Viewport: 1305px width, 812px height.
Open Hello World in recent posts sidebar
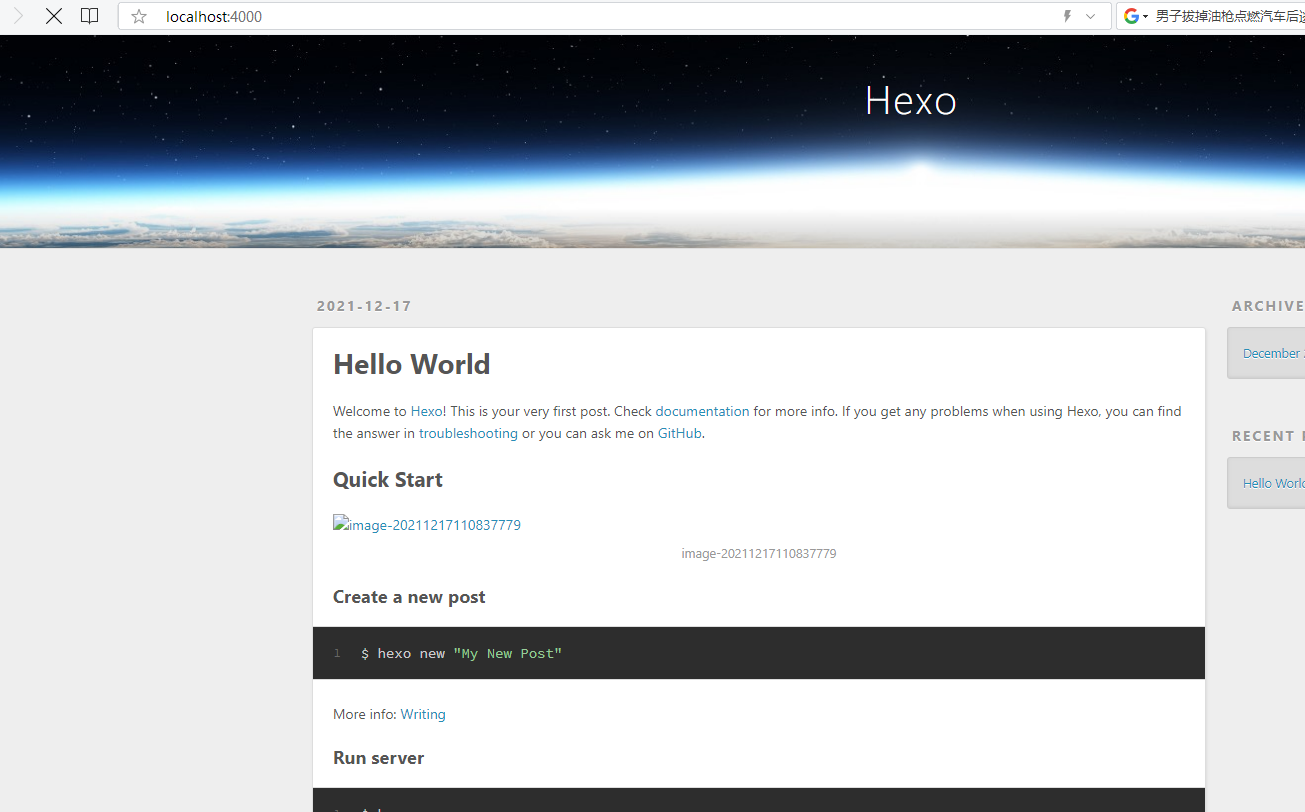[1273, 483]
